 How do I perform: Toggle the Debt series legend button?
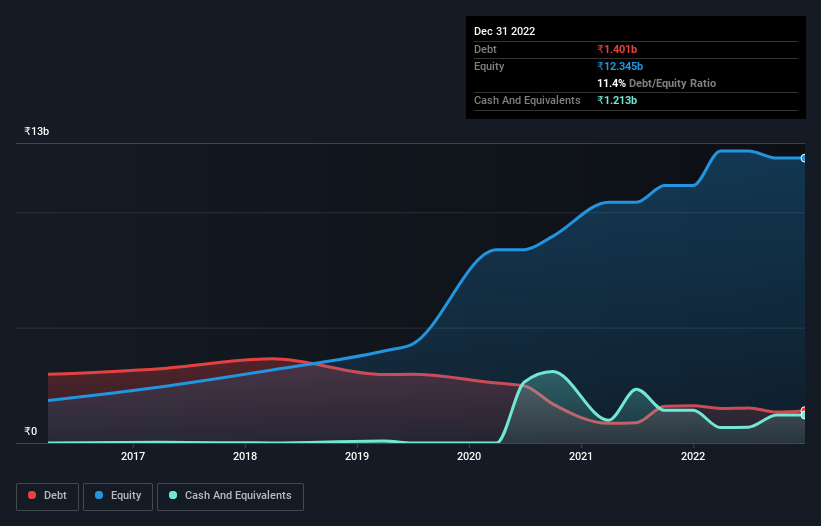(x=48, y=496)
